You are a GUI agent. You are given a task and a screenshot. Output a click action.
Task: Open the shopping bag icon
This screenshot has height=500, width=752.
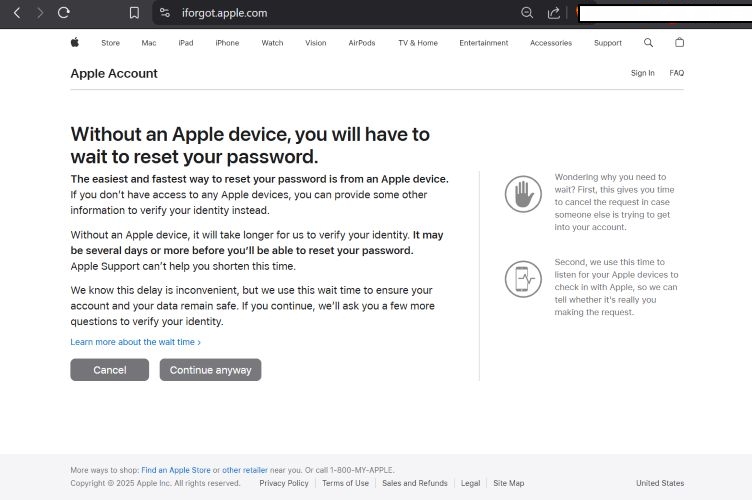point(680,43)
